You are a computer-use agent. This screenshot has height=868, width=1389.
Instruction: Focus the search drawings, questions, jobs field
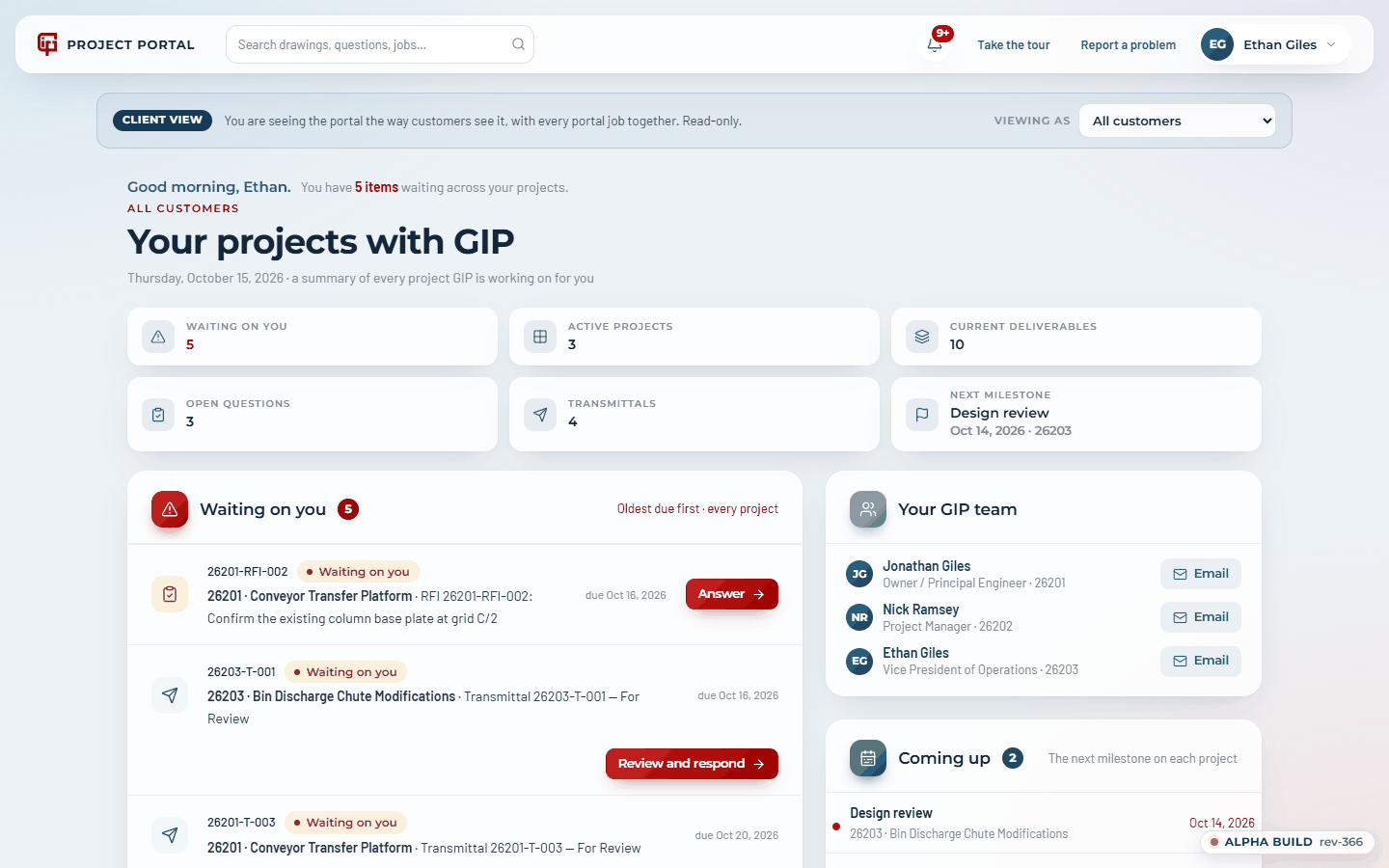tap(380, 44)
